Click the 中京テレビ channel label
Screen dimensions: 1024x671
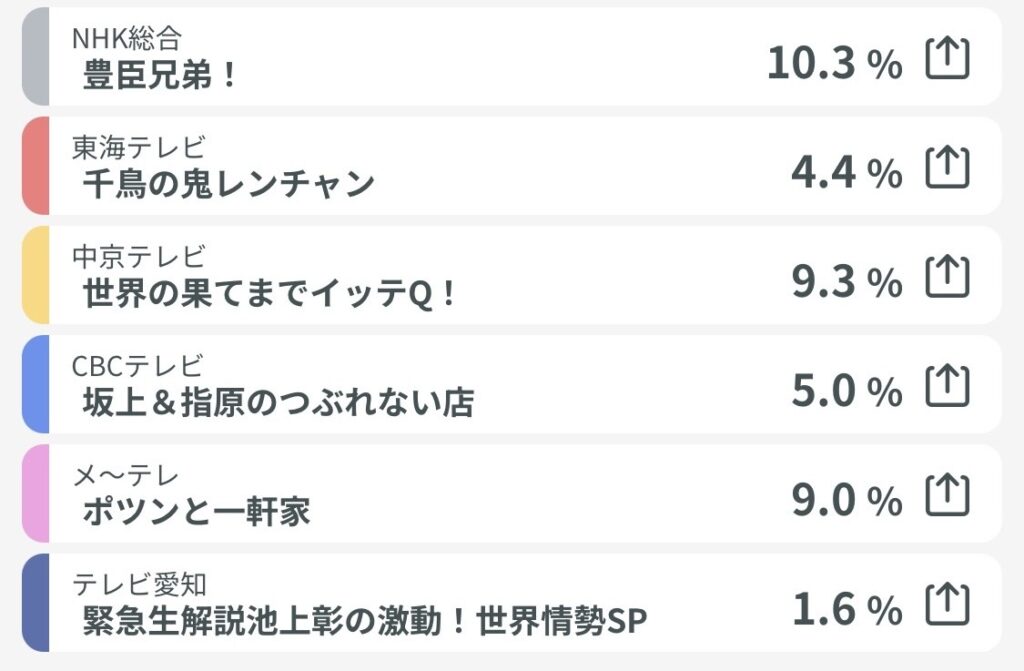coord(139,257)
